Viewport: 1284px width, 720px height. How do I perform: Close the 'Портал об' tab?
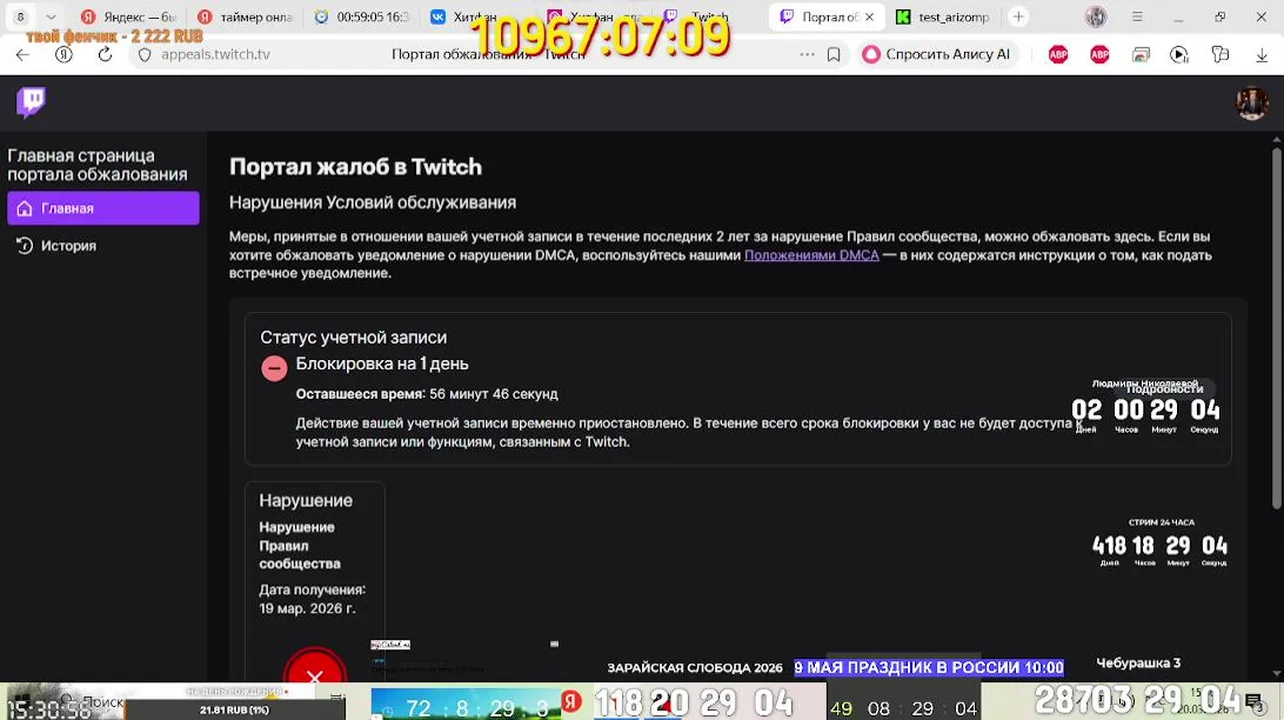pyautogui.click(x=869, y=17)
